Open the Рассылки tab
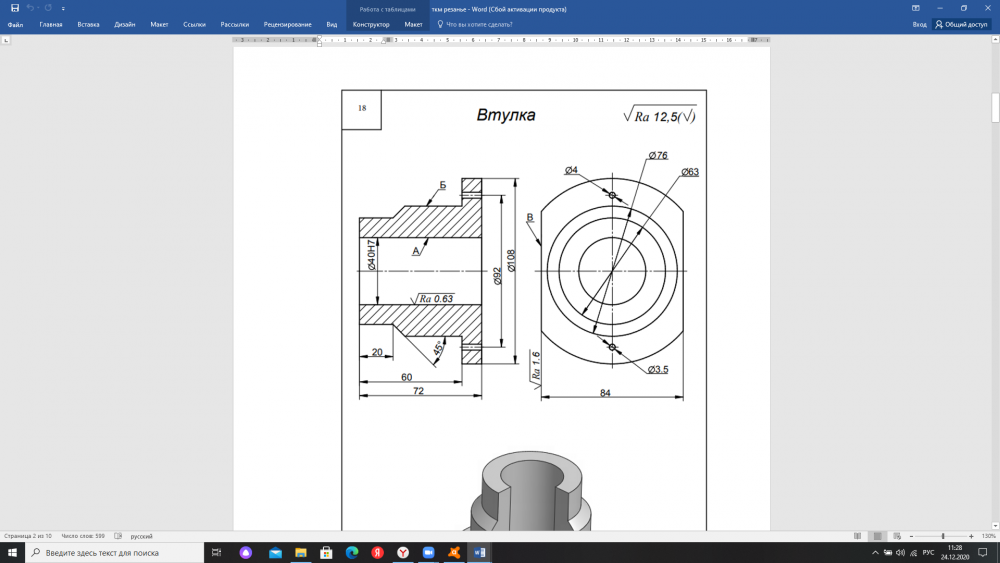 point(235,24)
